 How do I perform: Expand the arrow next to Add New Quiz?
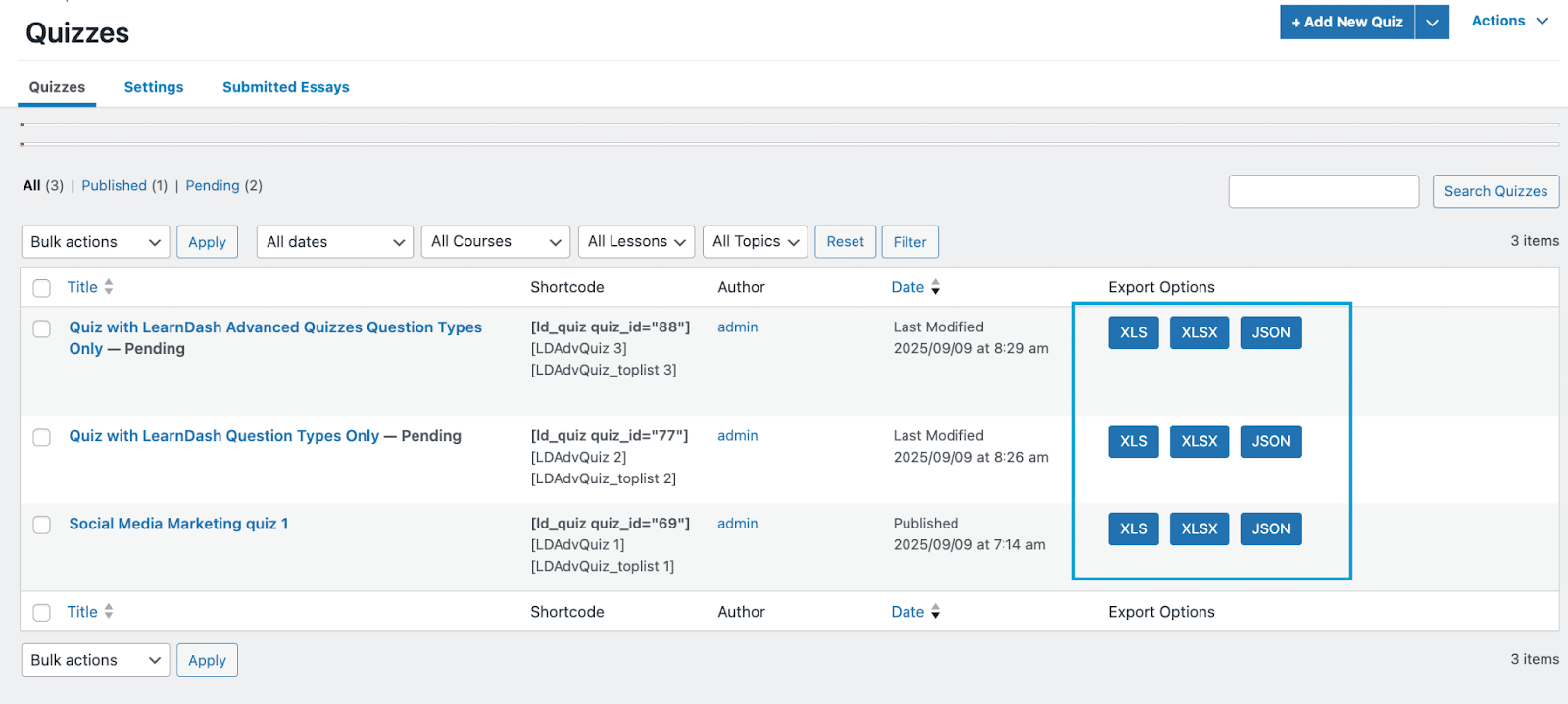tap(1432, 22)
